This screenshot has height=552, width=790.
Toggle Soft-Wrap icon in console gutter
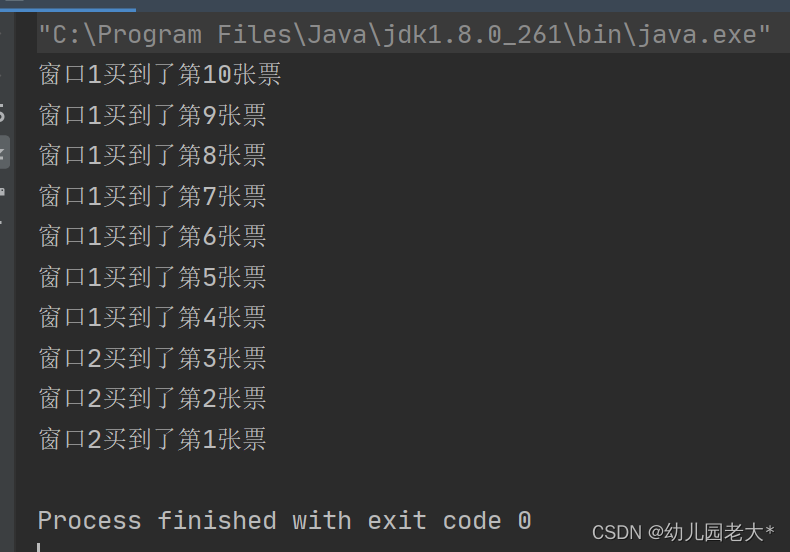coord(2,113)
